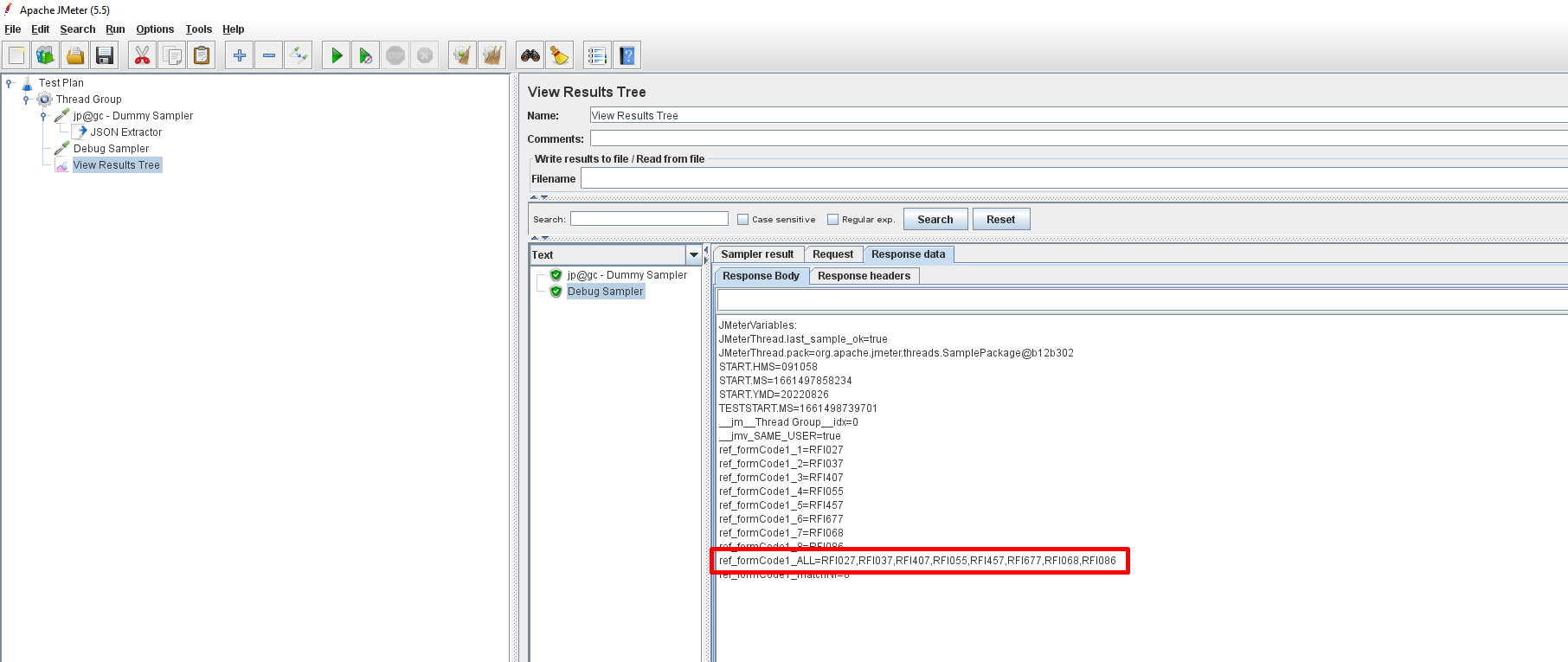The image size is (1568, 662).
Task: Collapse the jp@gc - Dummy Sampler node
Action: tap(43, 116)
